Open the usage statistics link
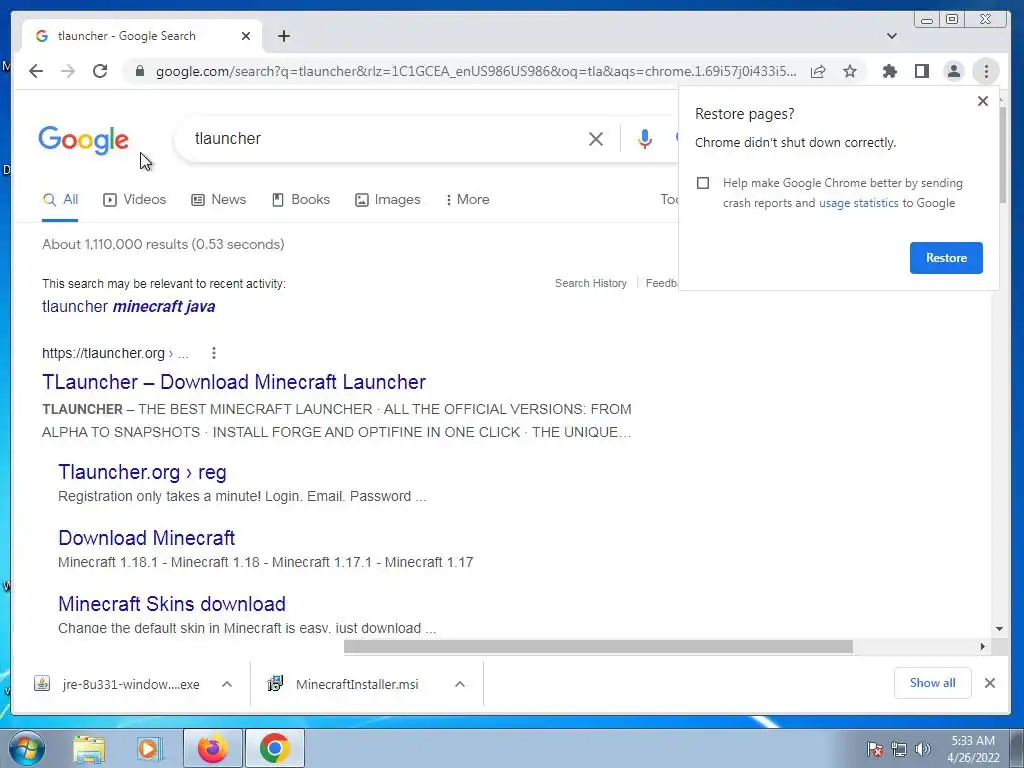This screenshot has width=1024, height=768. (859, 203)
